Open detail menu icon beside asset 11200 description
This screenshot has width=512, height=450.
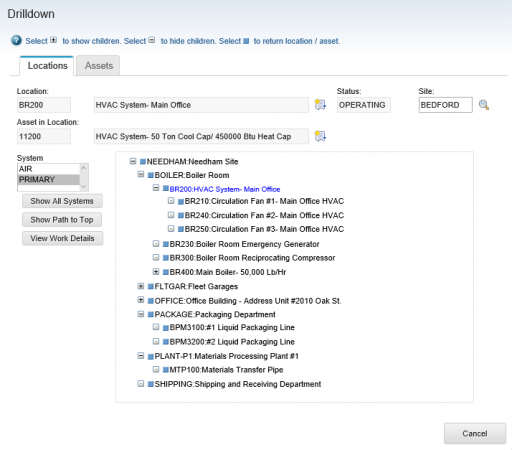[320, 136]
